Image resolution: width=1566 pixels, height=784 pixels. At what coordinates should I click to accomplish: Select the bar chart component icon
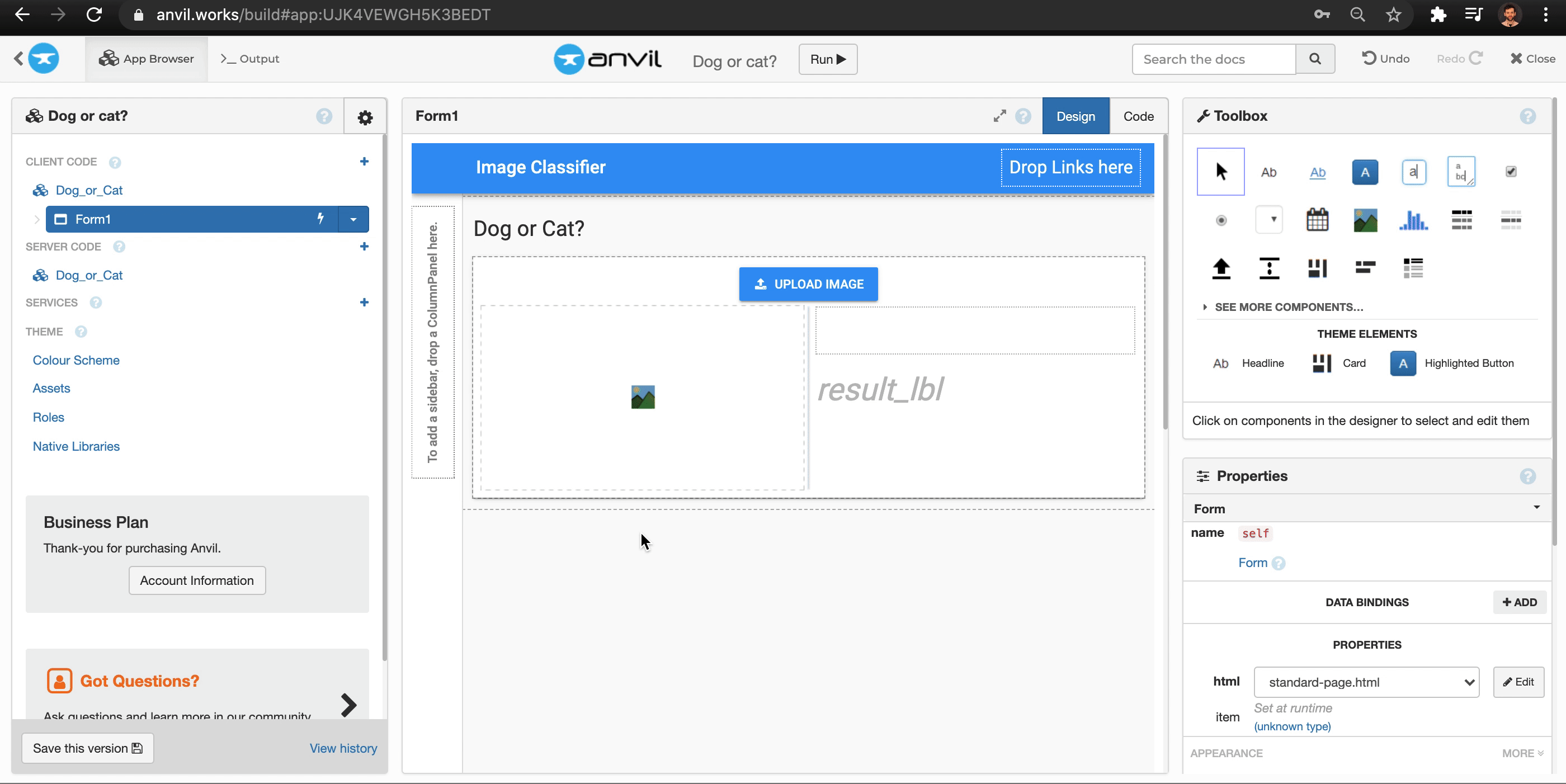[1413, 219]
